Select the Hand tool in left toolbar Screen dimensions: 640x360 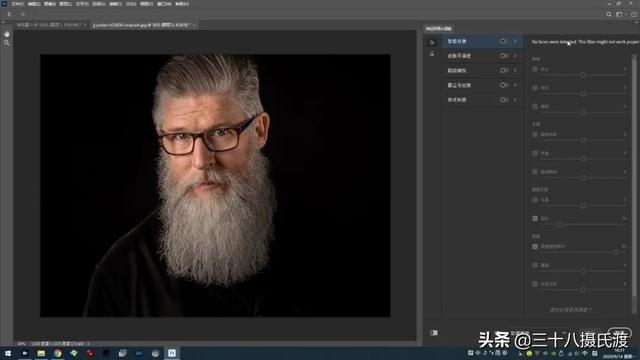(x=7, y=34)
